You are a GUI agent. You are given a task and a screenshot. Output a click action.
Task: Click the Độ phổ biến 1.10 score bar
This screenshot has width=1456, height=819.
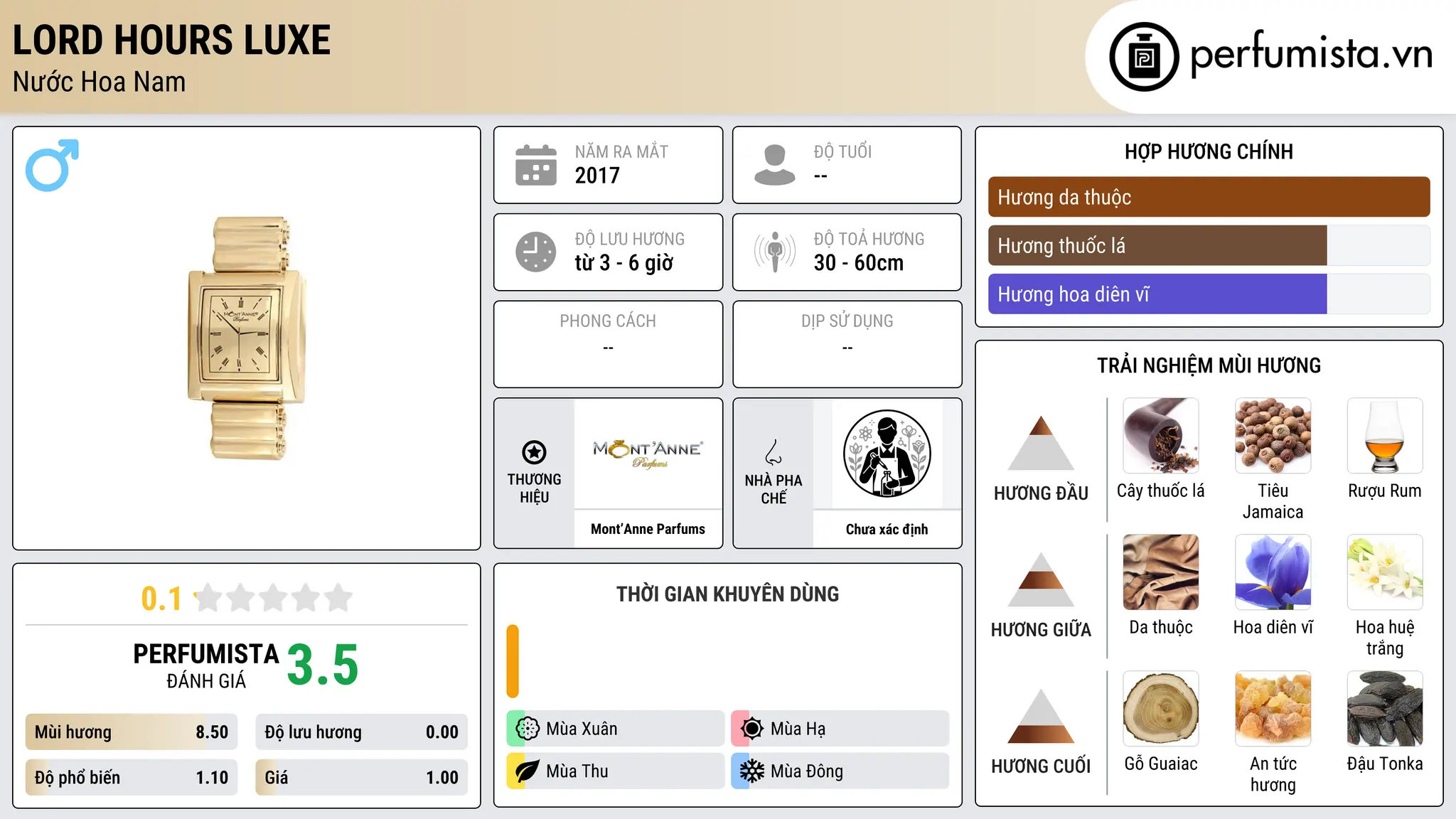point(132,777)
